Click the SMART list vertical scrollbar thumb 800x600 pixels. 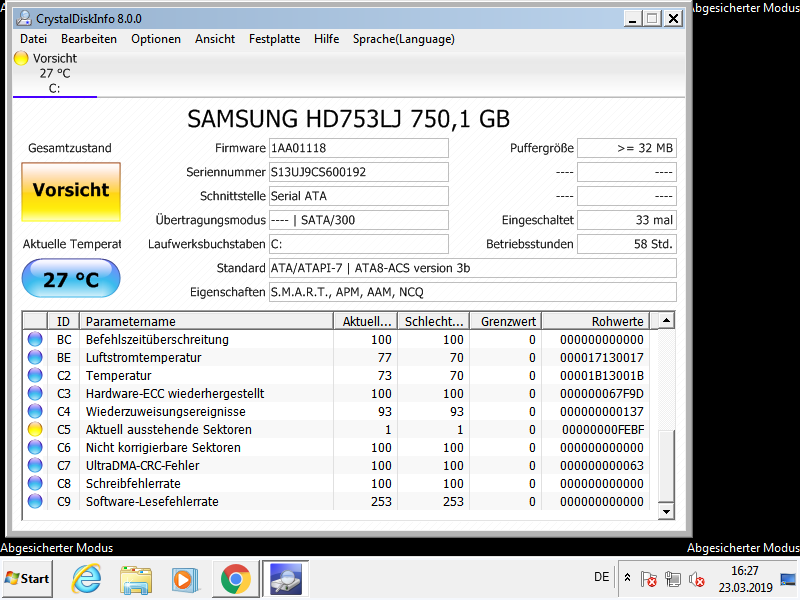[x=666, y=465]
